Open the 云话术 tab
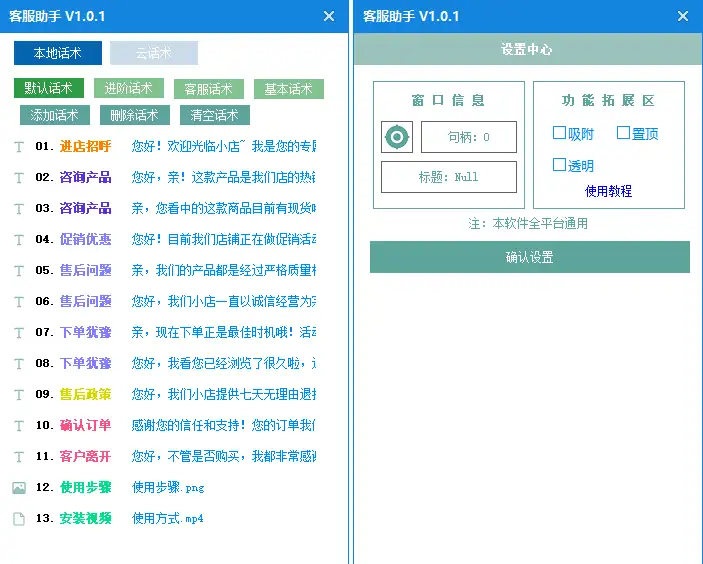The image size is (703, 564). pyautogui.click(x=154, y=53)
